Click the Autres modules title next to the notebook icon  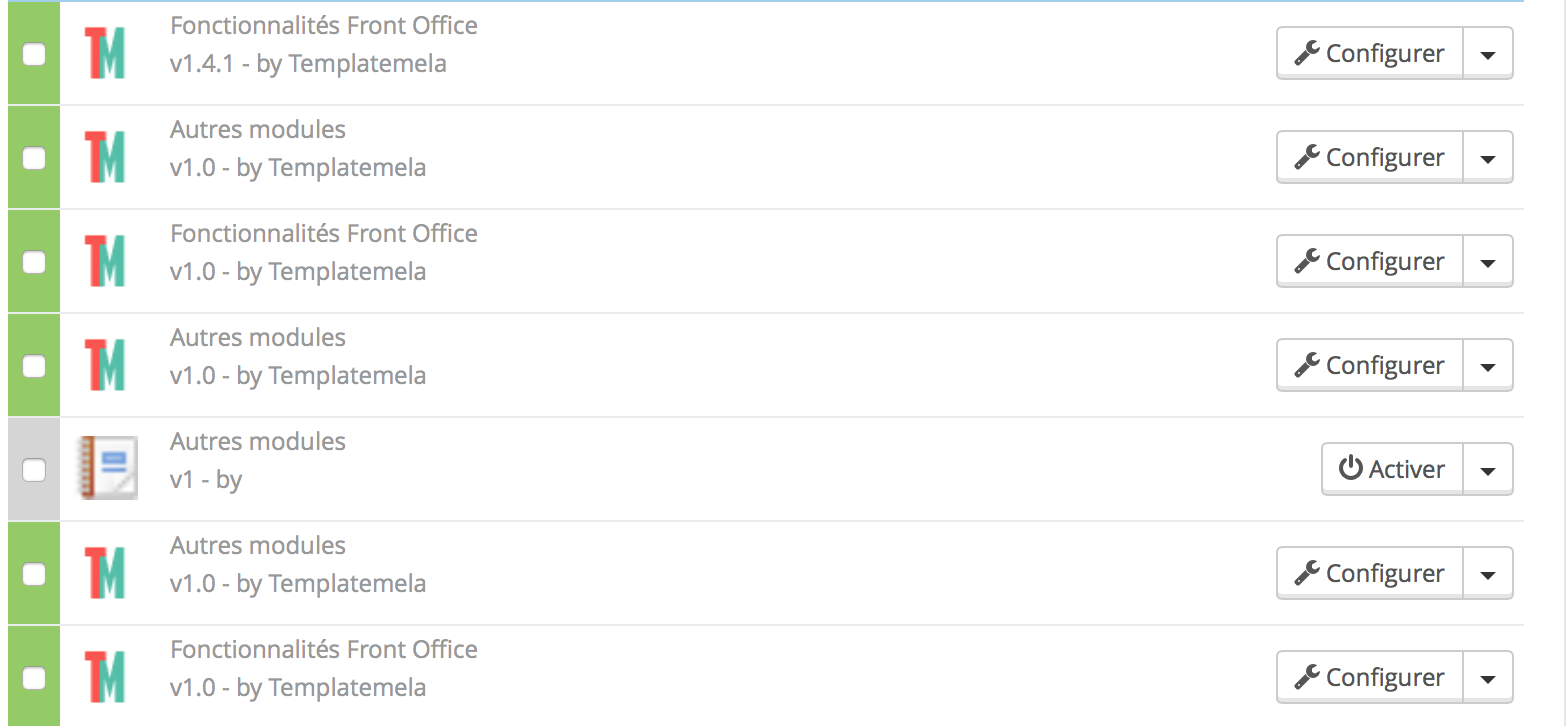pyautogui.click(x=258, y=441)
